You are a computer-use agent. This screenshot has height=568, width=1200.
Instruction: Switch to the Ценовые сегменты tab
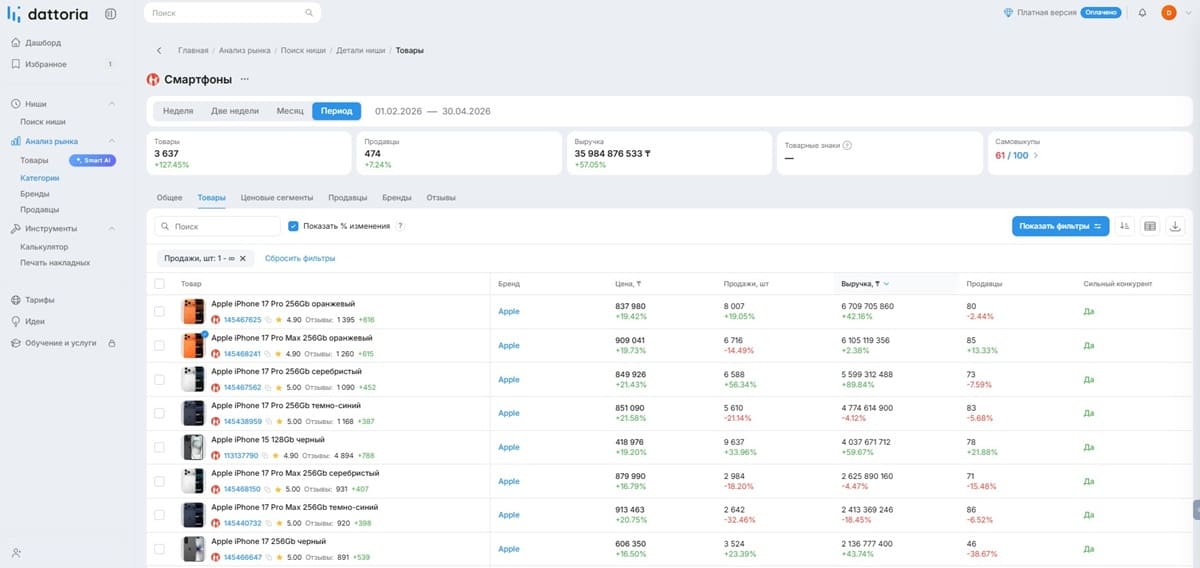tap(277, 198)
